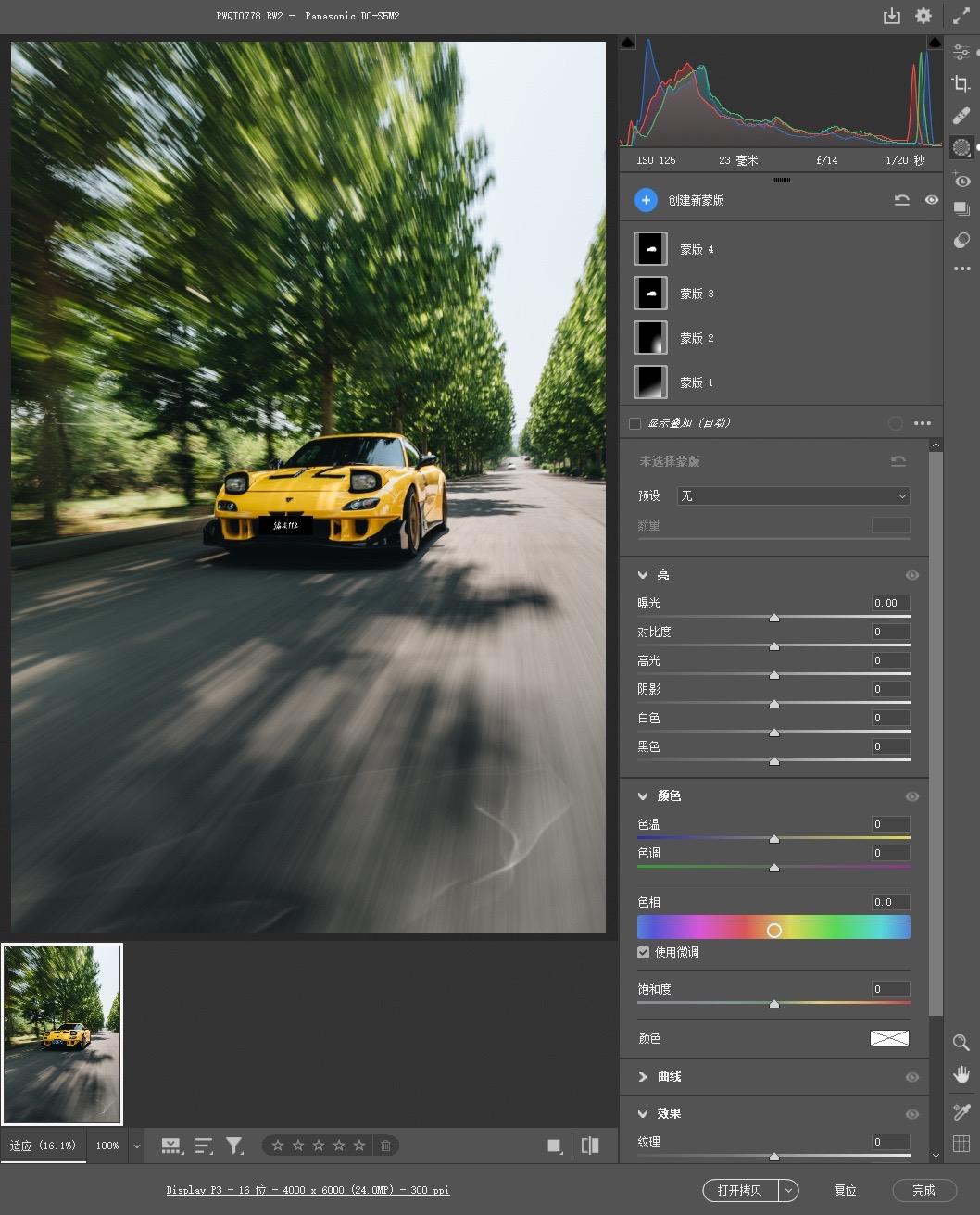Uncheck the use fine adjustment checkbox
The image size is (980, 1215).
pos(643,952)
